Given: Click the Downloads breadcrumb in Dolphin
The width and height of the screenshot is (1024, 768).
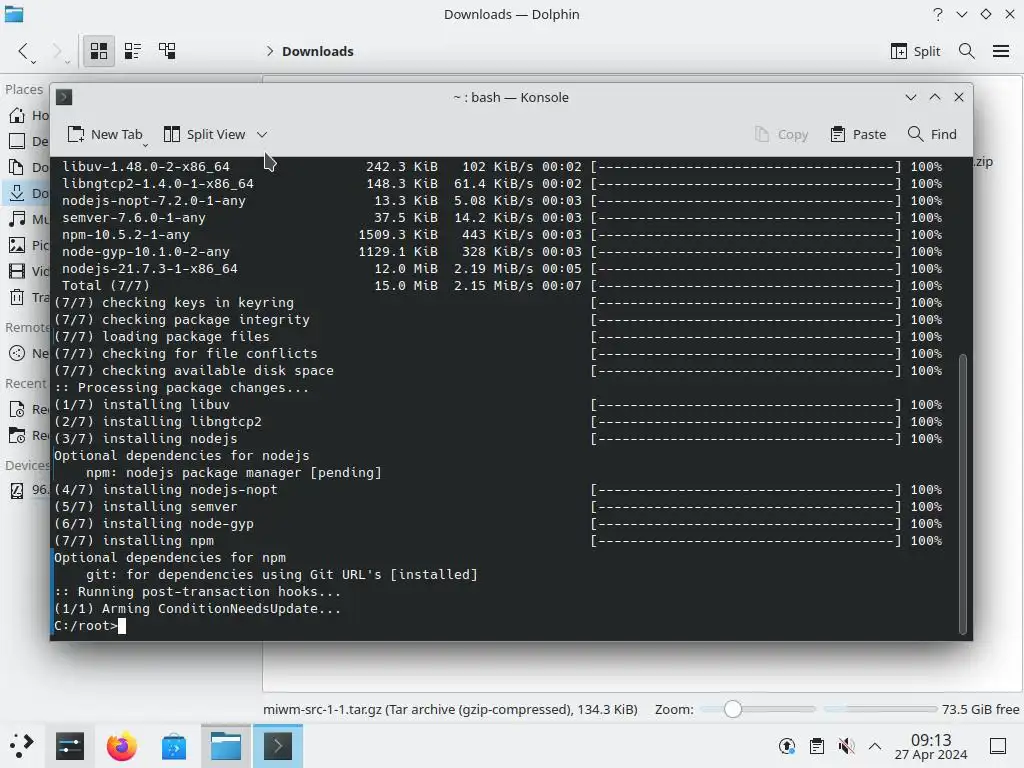Looking at the screenshot, I should (317, 52).
